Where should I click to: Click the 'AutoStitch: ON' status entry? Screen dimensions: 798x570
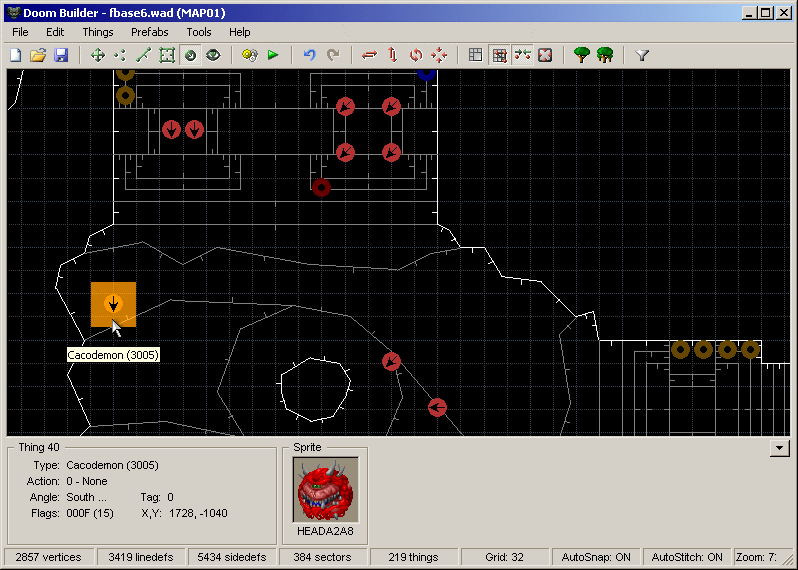click(x=687, y=557)
